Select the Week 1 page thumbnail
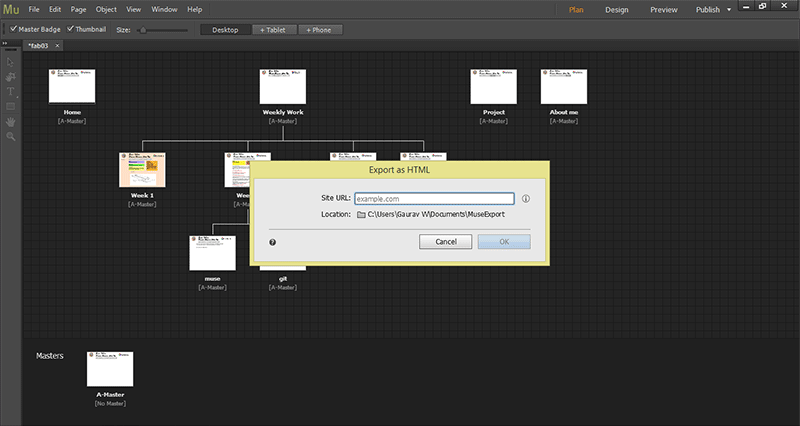The image size is (800, 426). pos(142,169)
